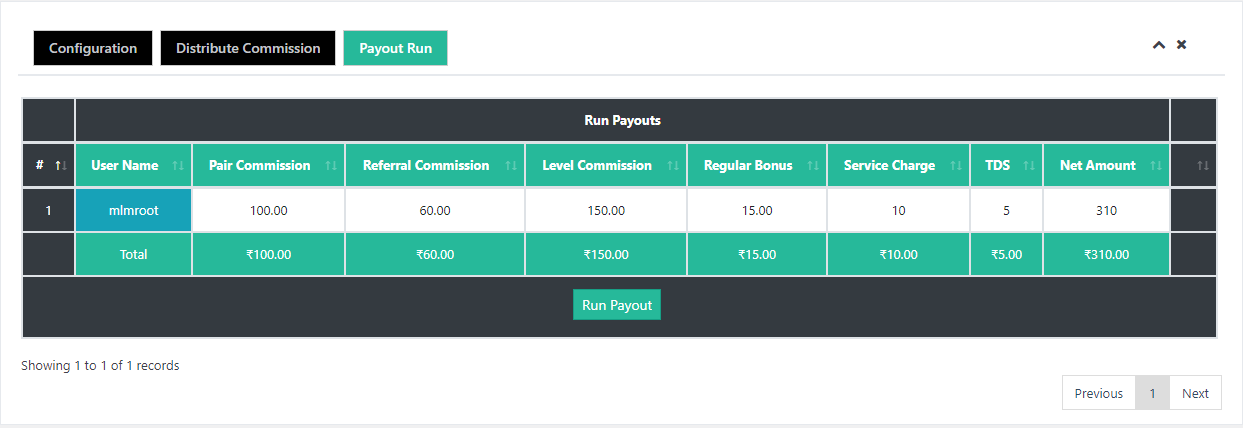Sort by Regular Bonus column arrows
Image resolution: width=1243 pixels, height=428 pixels.
(813, 166)
